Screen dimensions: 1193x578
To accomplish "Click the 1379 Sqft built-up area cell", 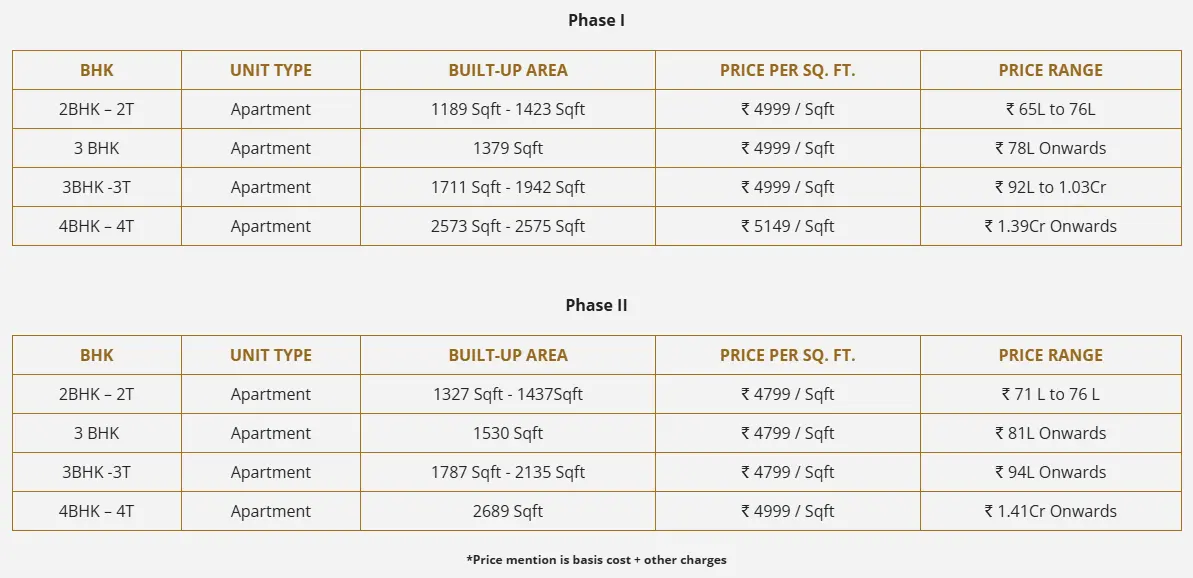I will click(x=508, y=148).
